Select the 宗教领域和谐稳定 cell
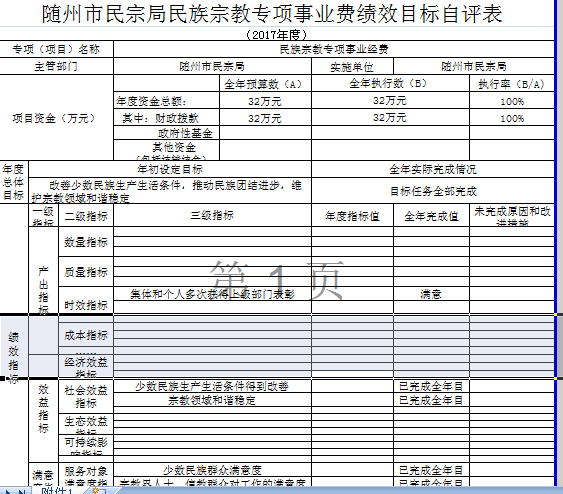Viewport: 563px width, 494px height. [x=212, y=400]
